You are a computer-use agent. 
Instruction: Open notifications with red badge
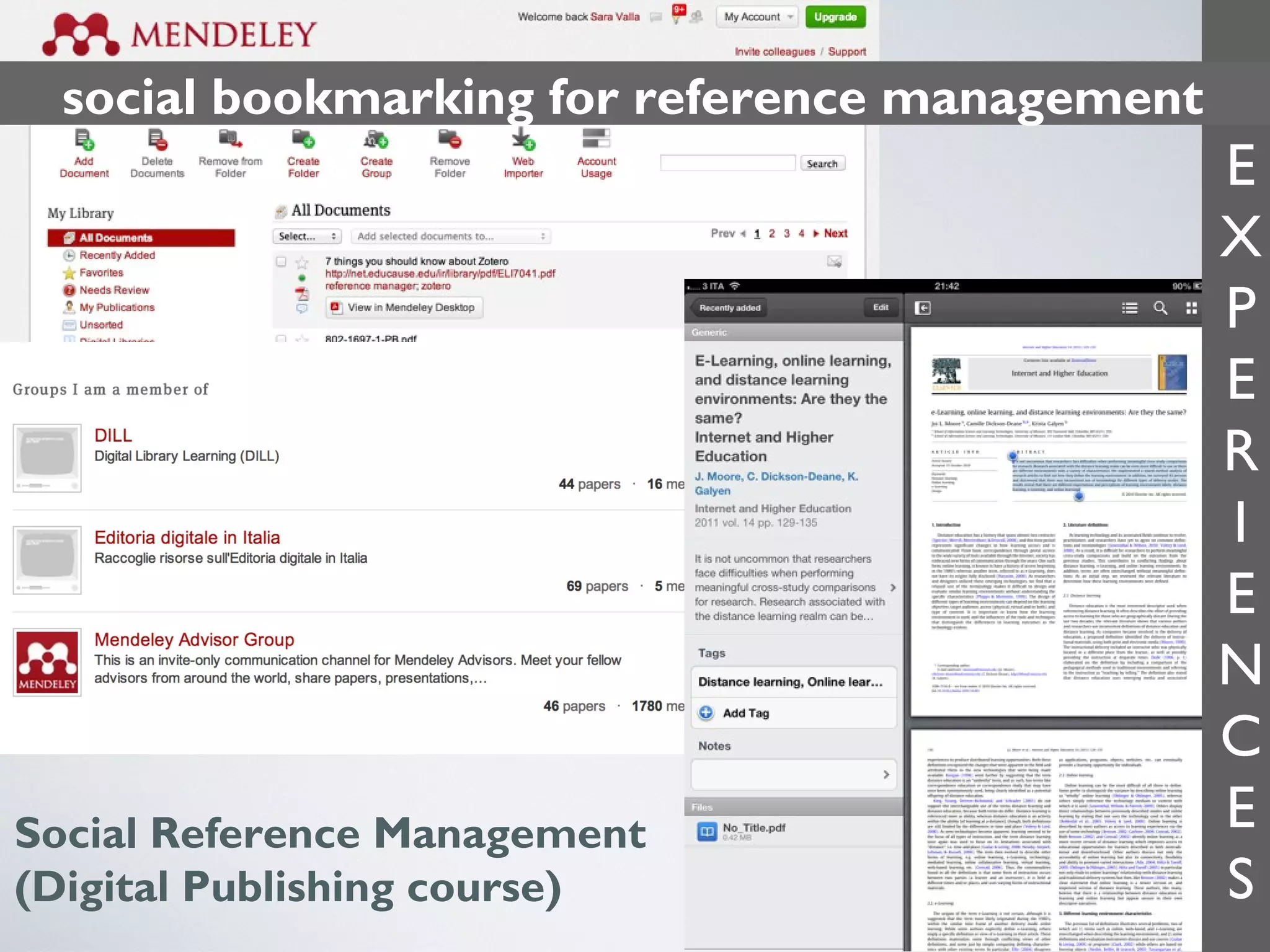tap(678, 14)
